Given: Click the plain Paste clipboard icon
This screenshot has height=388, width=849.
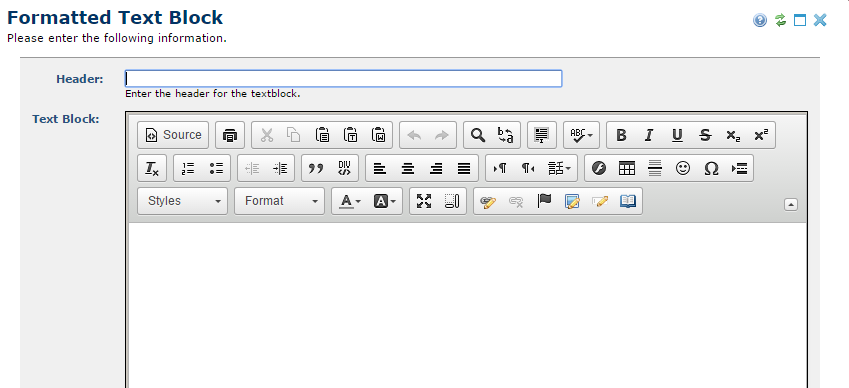Looking at the screenshot, I should coord(322,135).
